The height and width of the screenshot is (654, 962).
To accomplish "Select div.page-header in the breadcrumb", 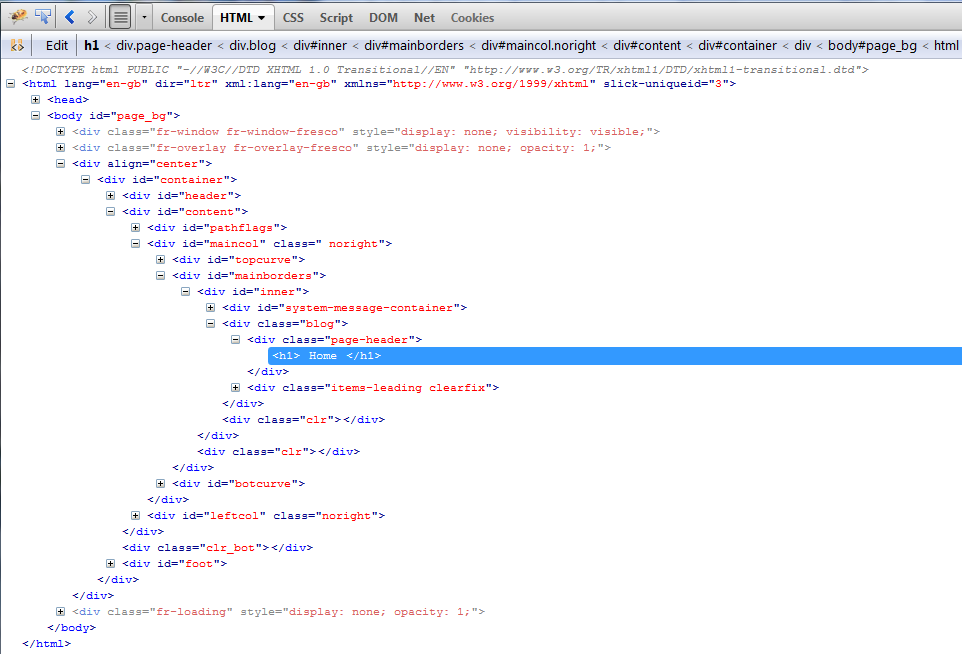I will click(164, 45).
